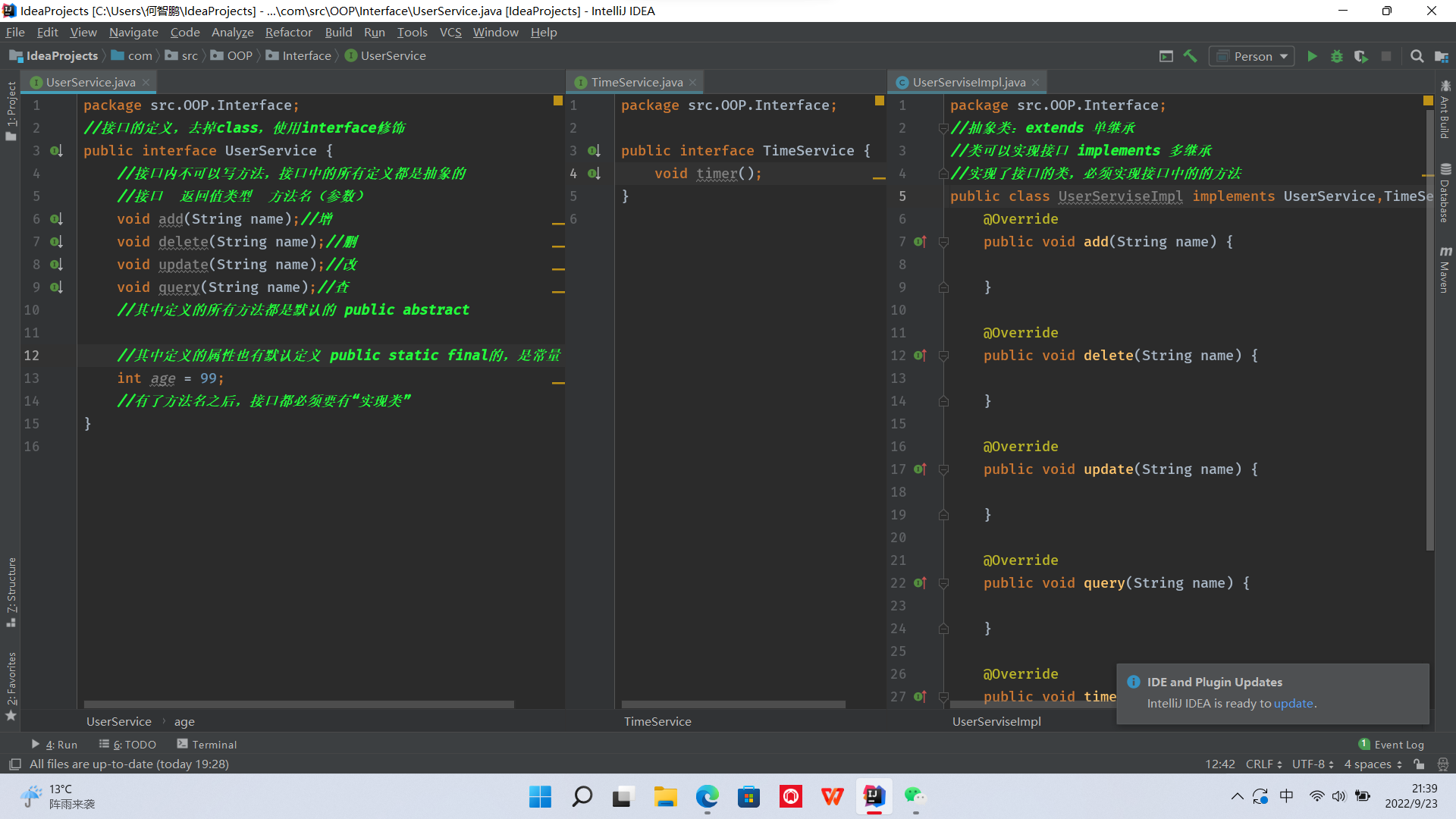Open the UTF-8 file encoding selector

tap(1313, 764)
